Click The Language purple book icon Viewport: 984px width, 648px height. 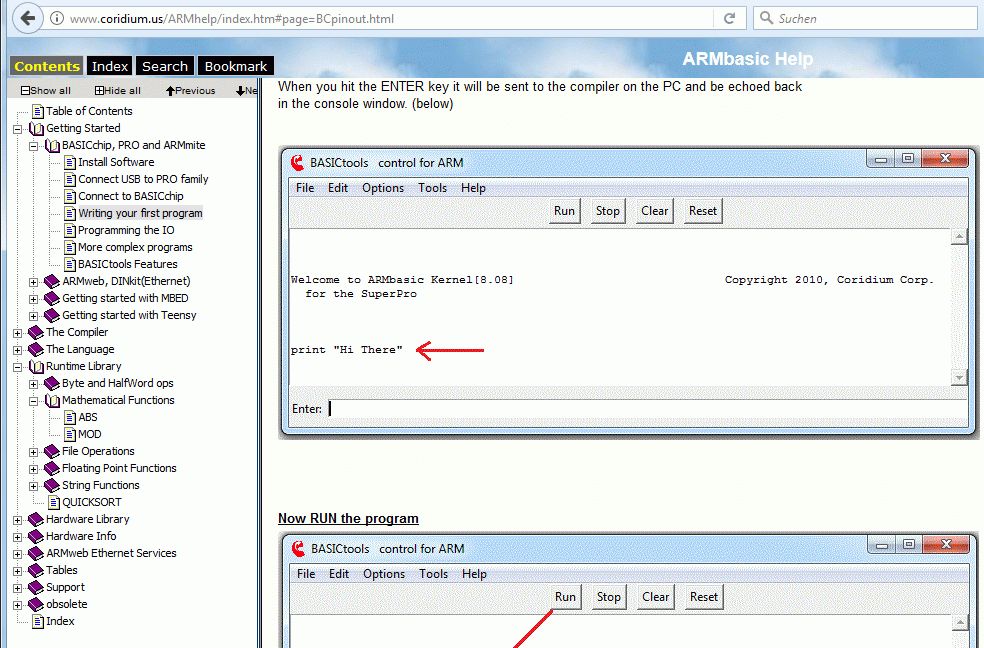click(36, 349)
